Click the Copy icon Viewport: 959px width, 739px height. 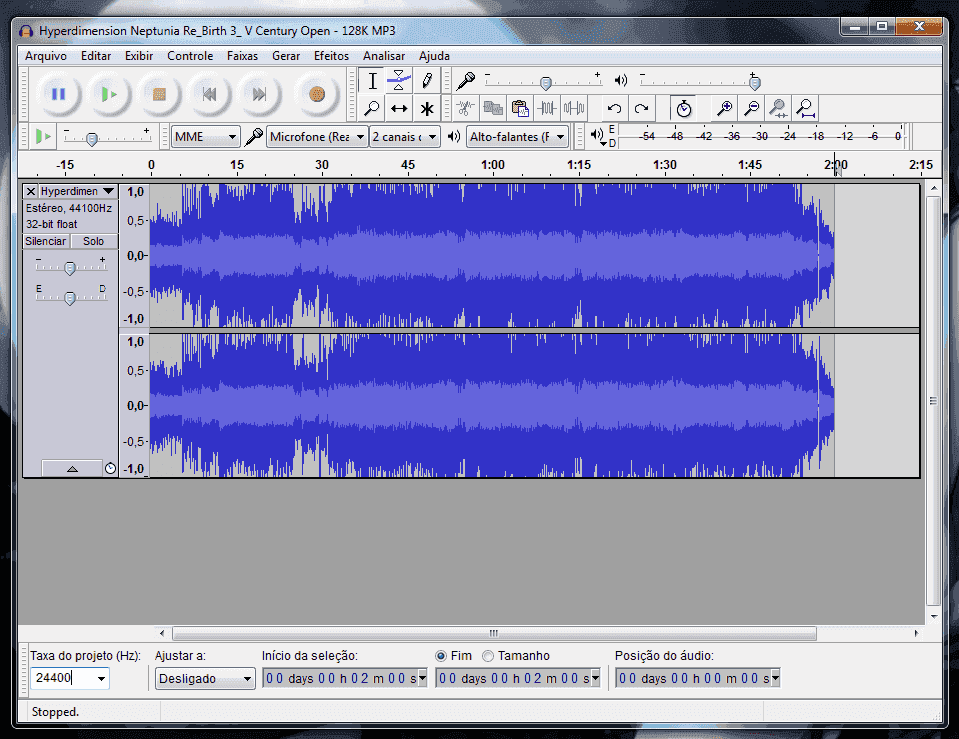[492, 109]
